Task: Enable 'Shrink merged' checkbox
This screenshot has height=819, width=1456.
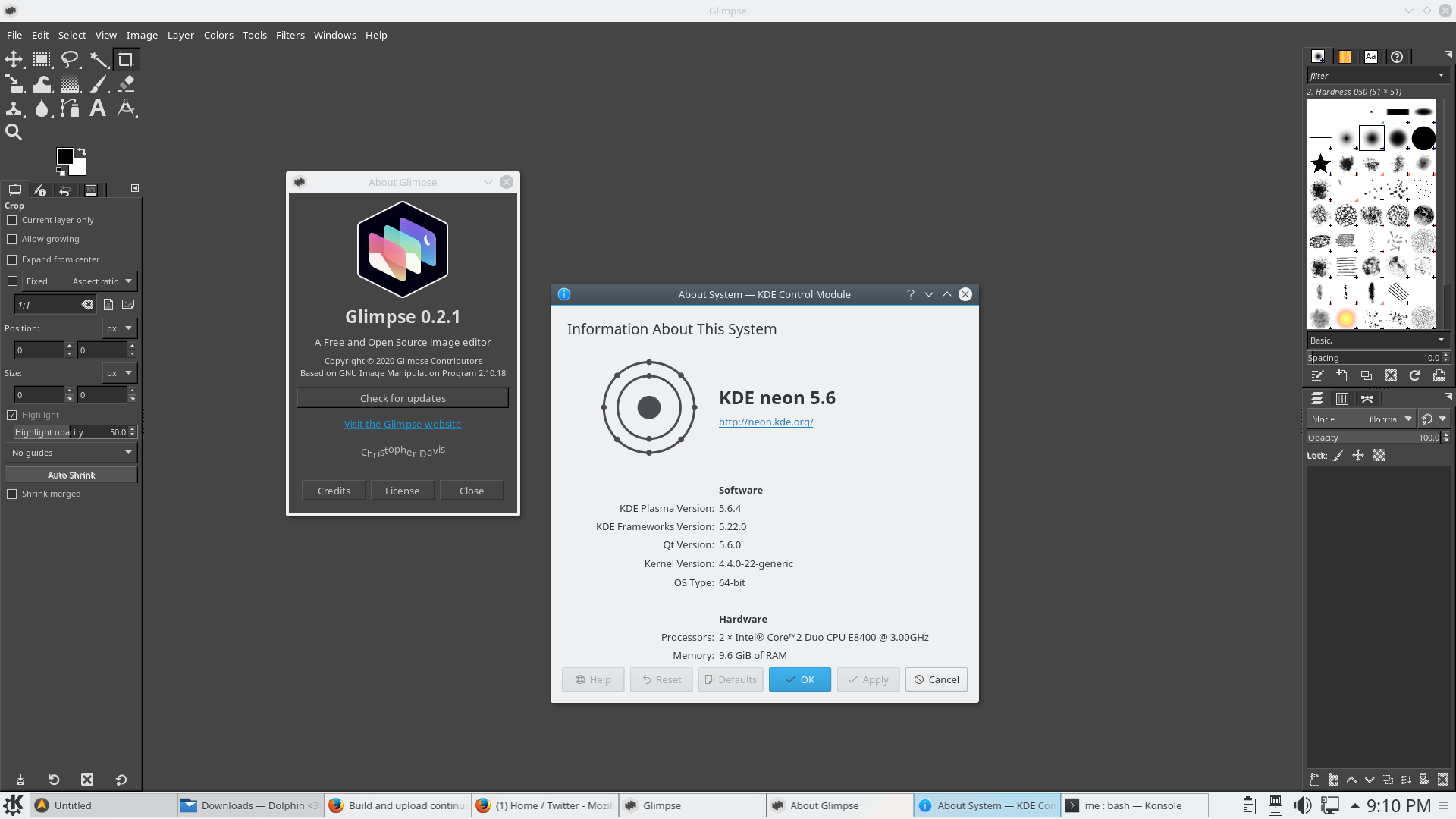Action: pyautogui.click(x=12, y=494)
